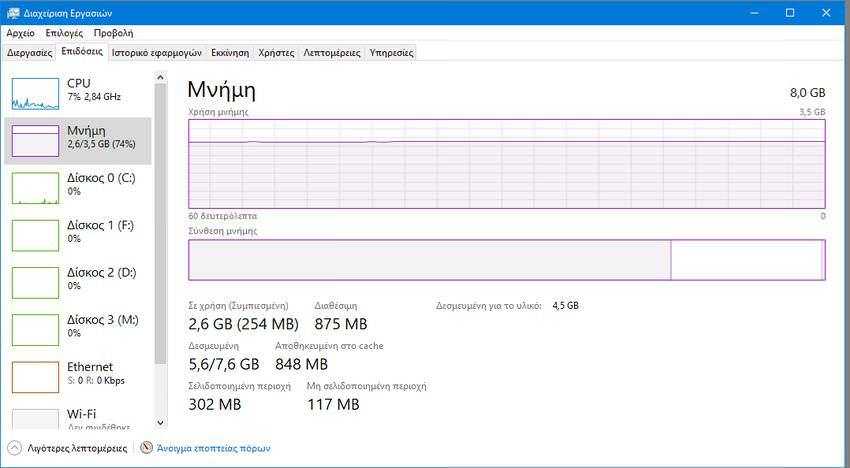850x468 pixels.
Task: Open Δίσκος 3 (M:) performance graph
Action: tap(35, 328)
